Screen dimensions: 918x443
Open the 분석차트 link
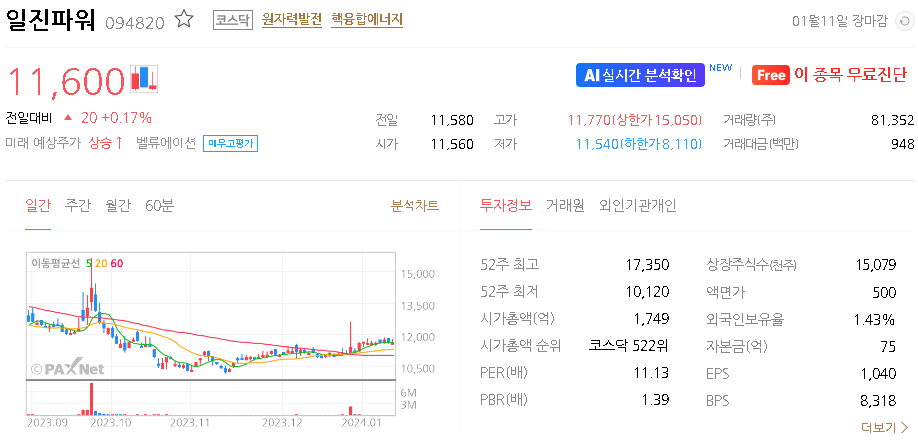(415, 206)
